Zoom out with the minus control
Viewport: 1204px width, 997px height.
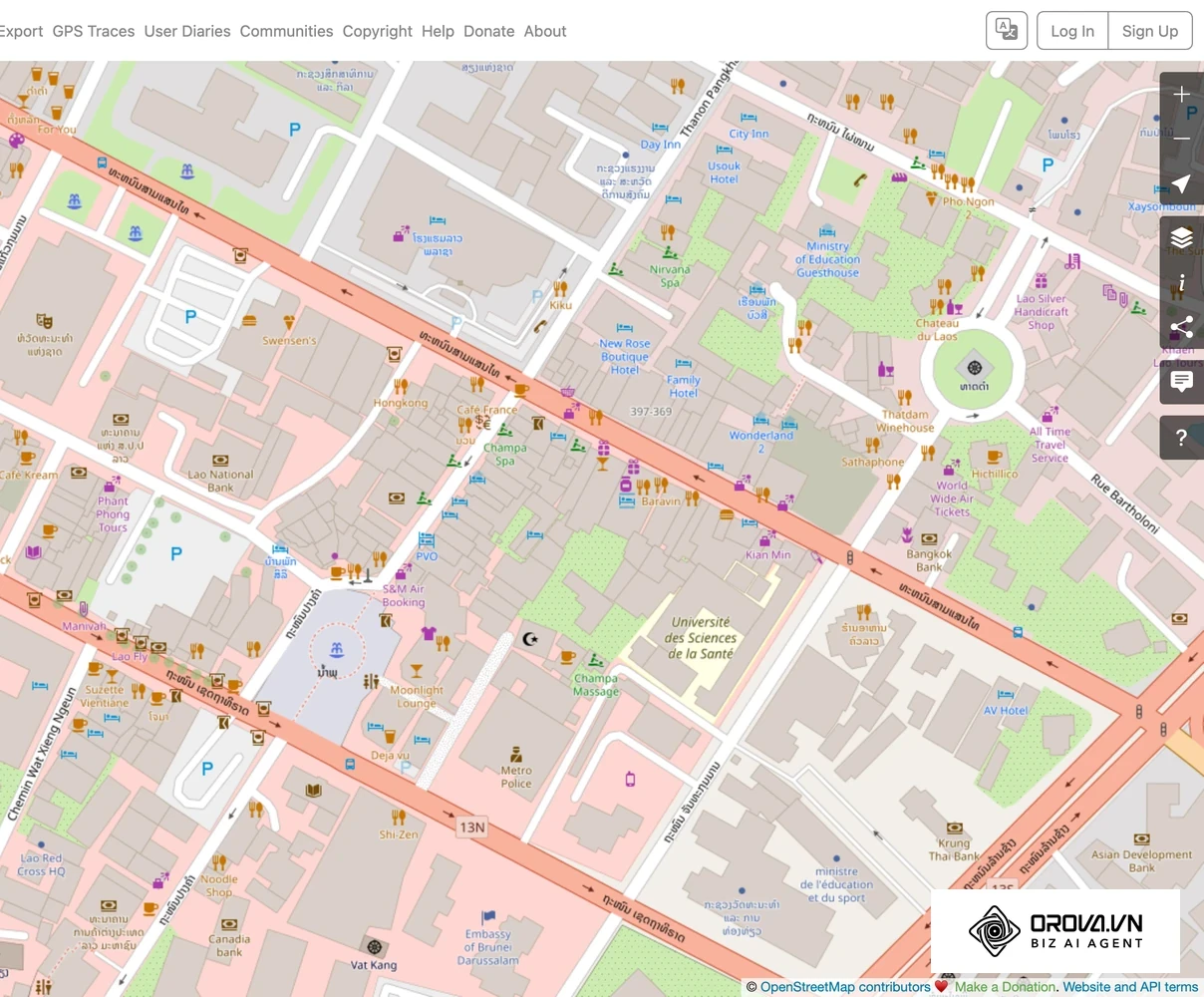[1182, 139]
